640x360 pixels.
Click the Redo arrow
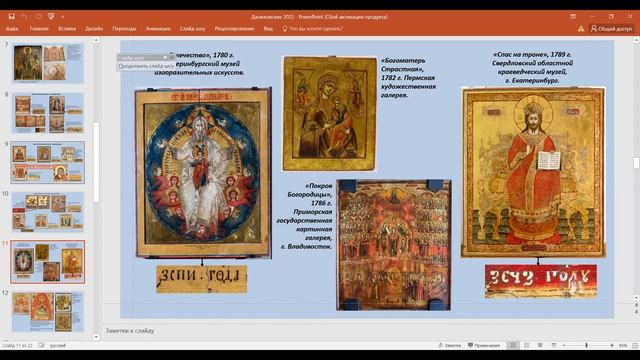(38, 16)
